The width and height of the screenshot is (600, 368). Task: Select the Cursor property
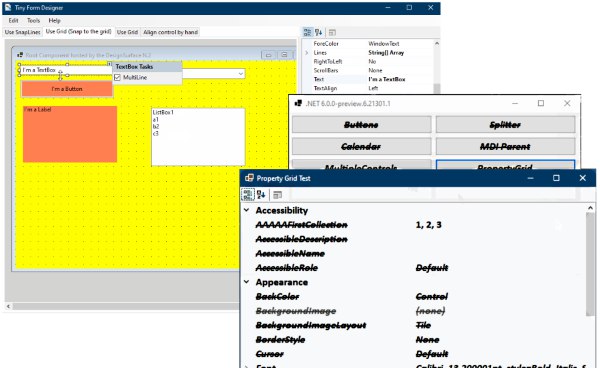click(270, 354)
